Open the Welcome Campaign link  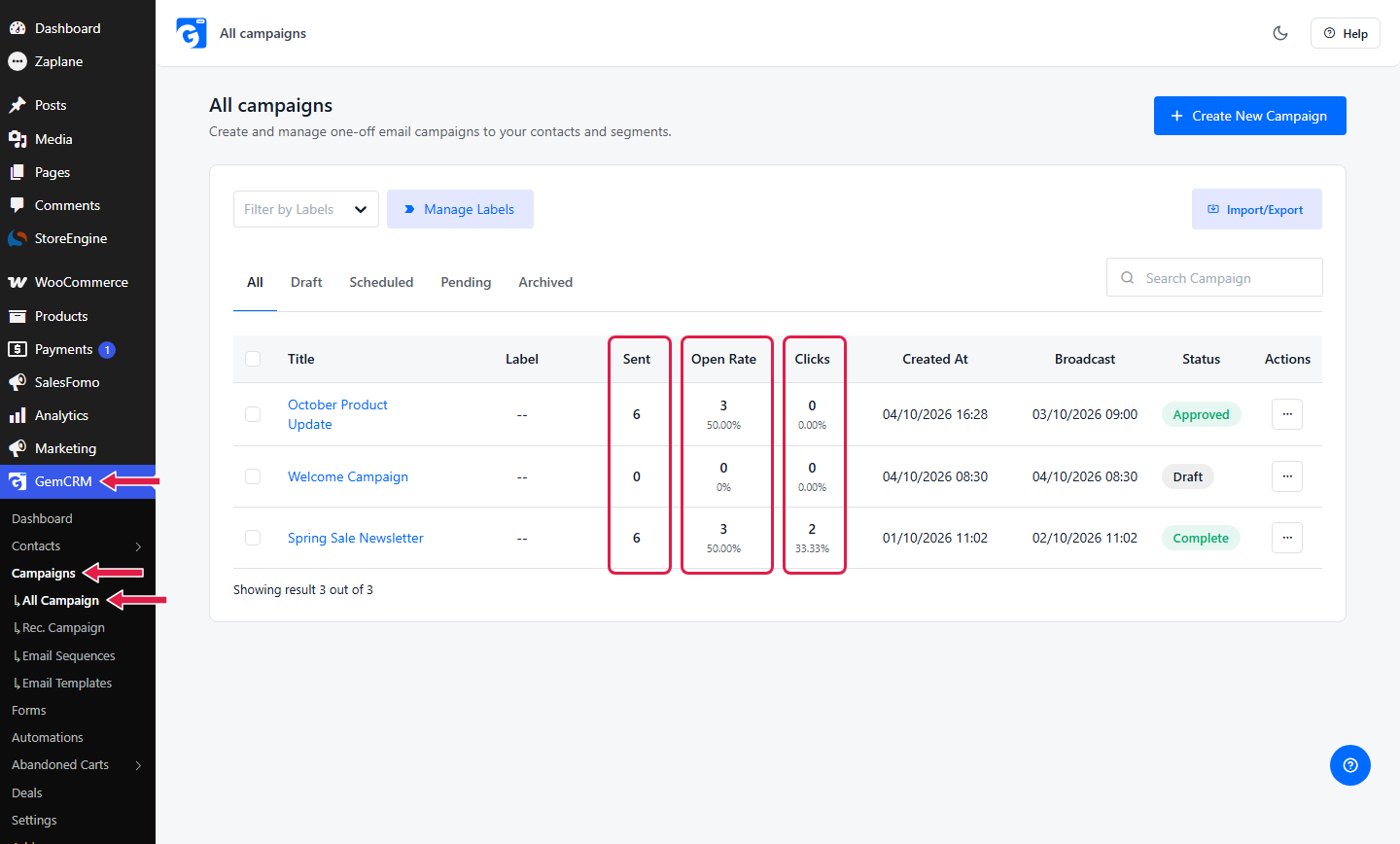coord(348,476)
